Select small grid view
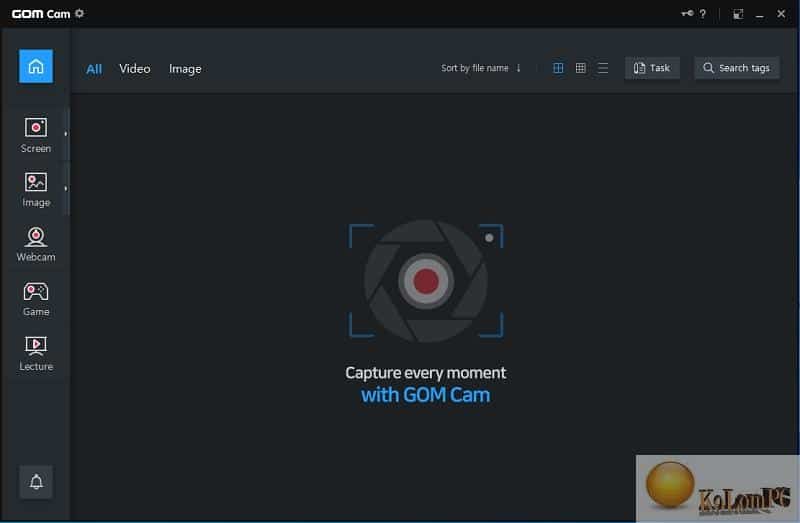This screenshot has width=800, height=523. [x=581, y=68]
